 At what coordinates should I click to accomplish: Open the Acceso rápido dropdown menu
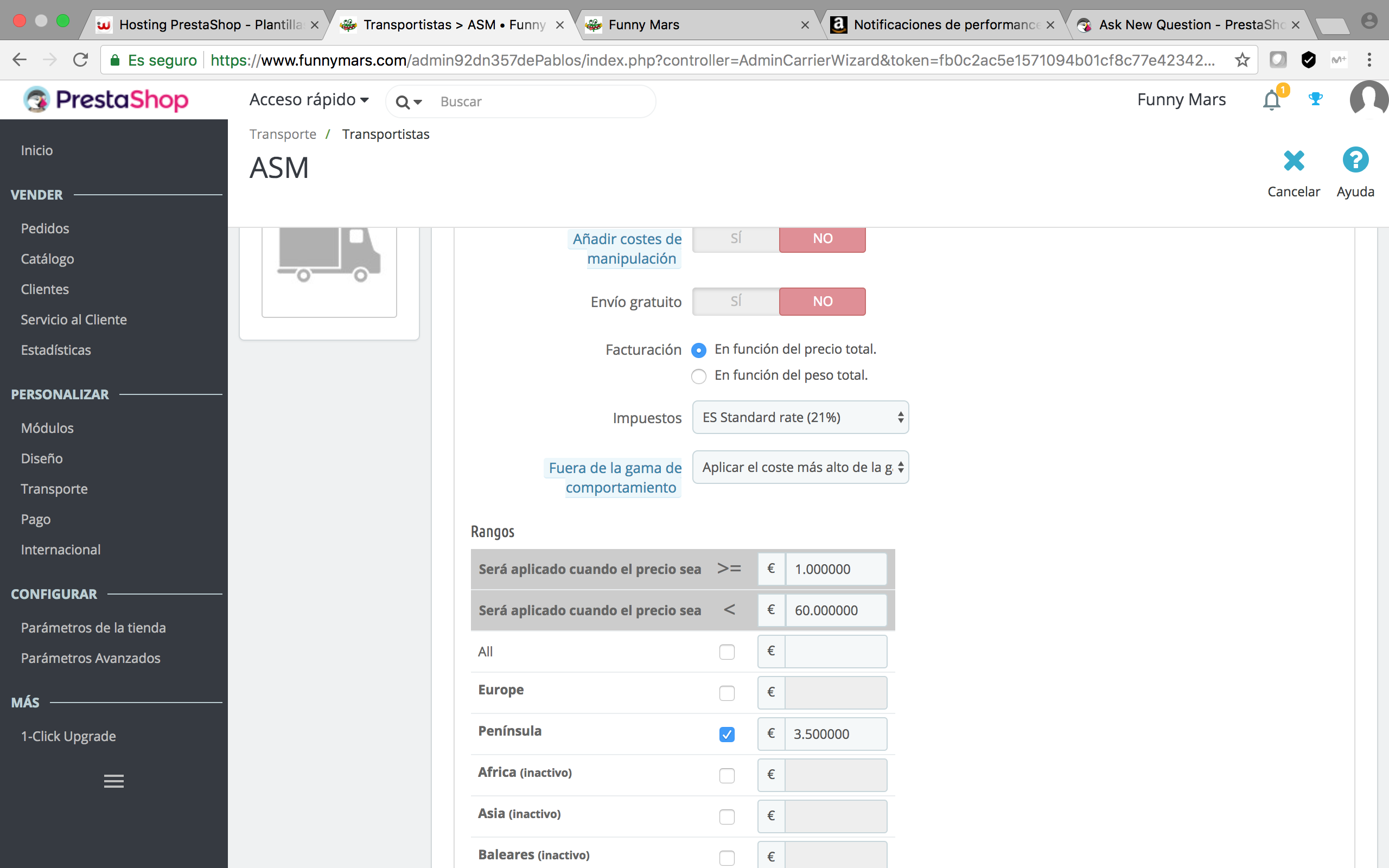click(309, 100)
